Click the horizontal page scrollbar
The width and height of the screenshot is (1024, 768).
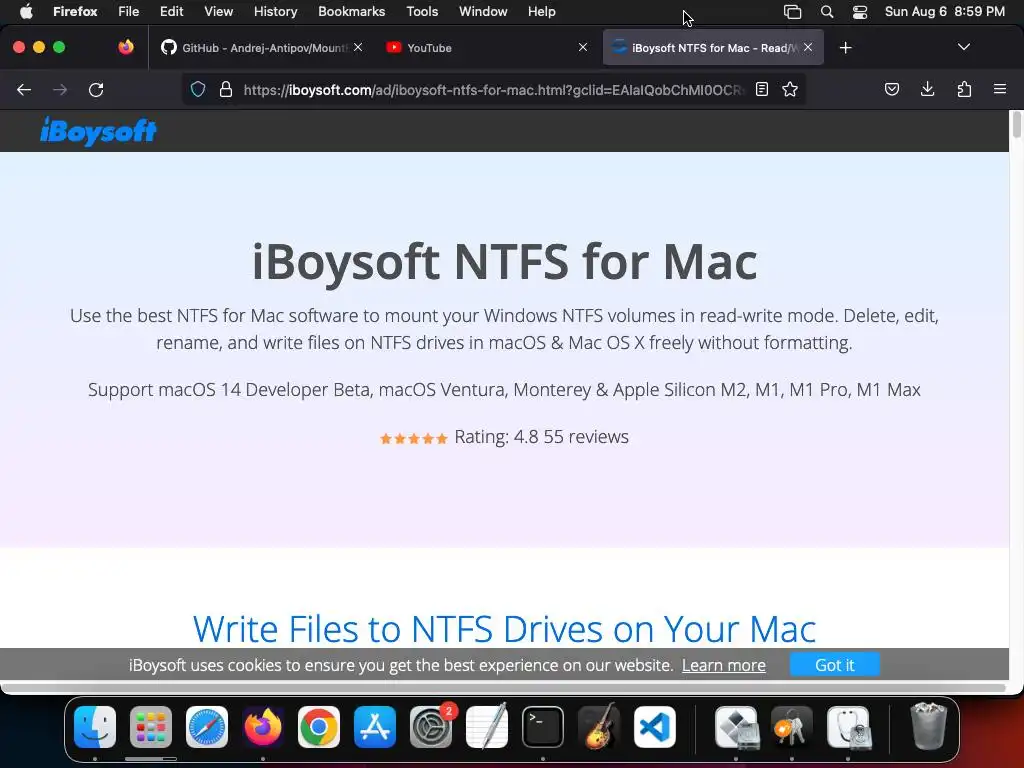504,688
